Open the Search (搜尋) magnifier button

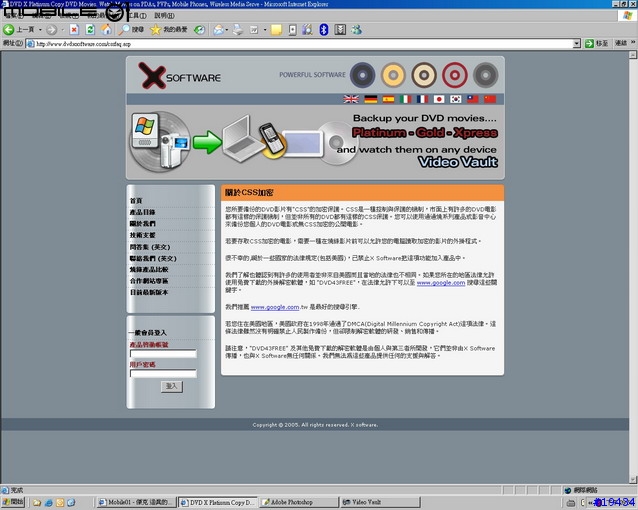131,29
